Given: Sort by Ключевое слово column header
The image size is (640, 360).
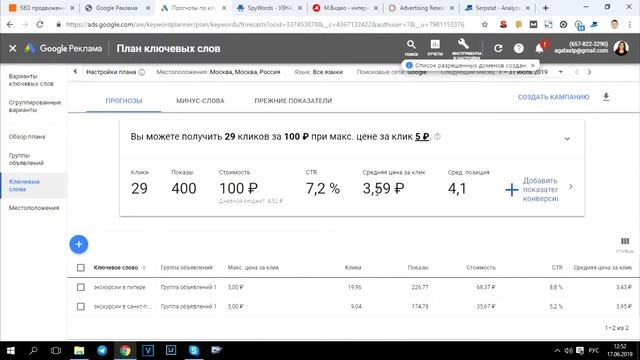Looking at the screenshot, I should 116,268.
